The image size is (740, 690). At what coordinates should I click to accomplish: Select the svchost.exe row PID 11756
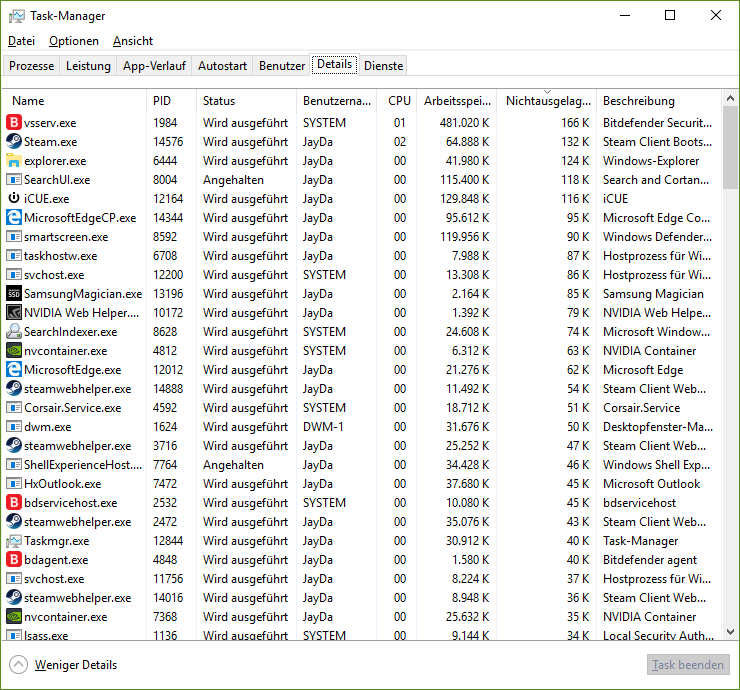pyautogui.click(x=362, y=579)
